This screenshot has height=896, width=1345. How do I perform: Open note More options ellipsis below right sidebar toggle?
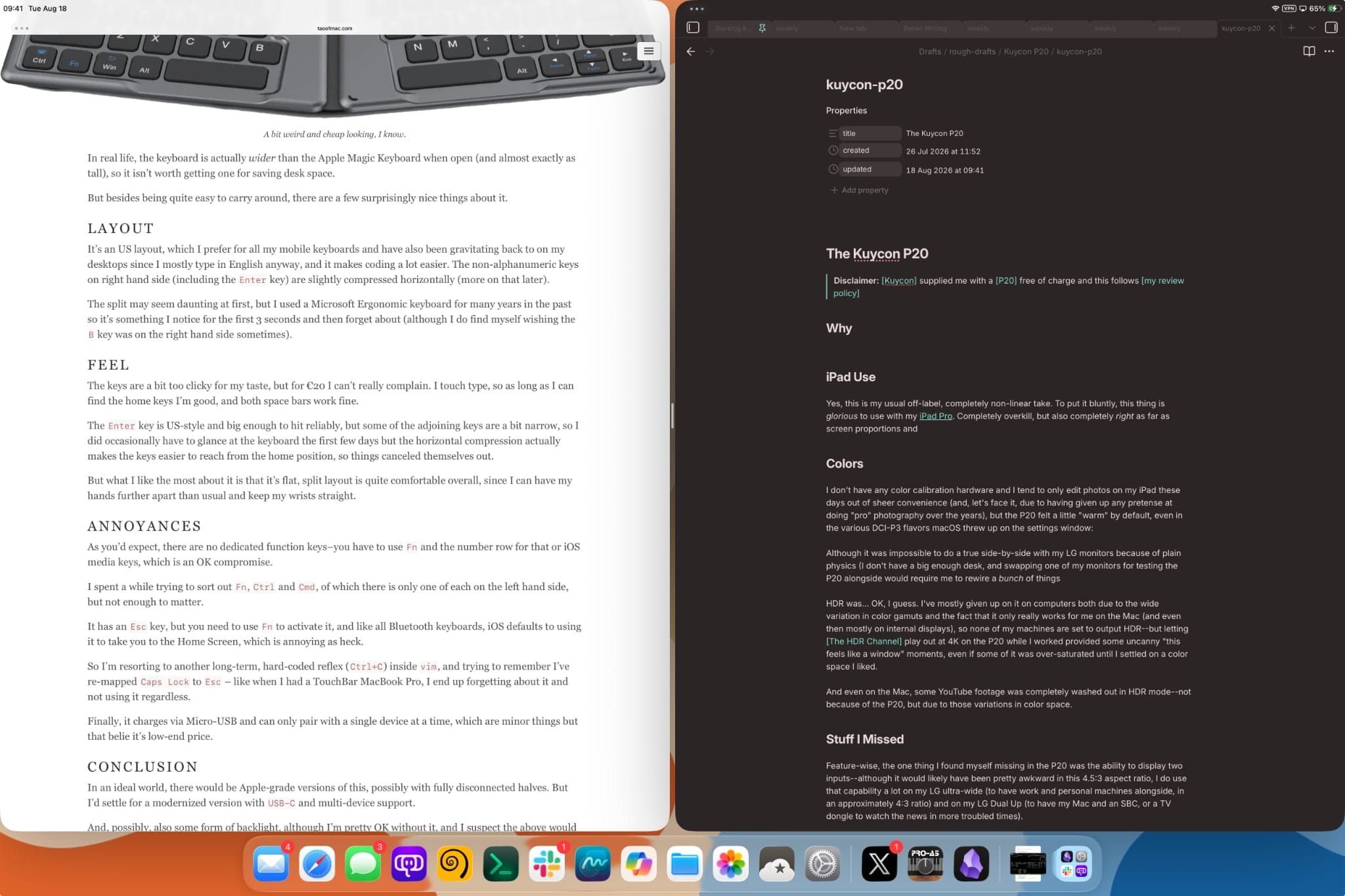pos(1329,51)
